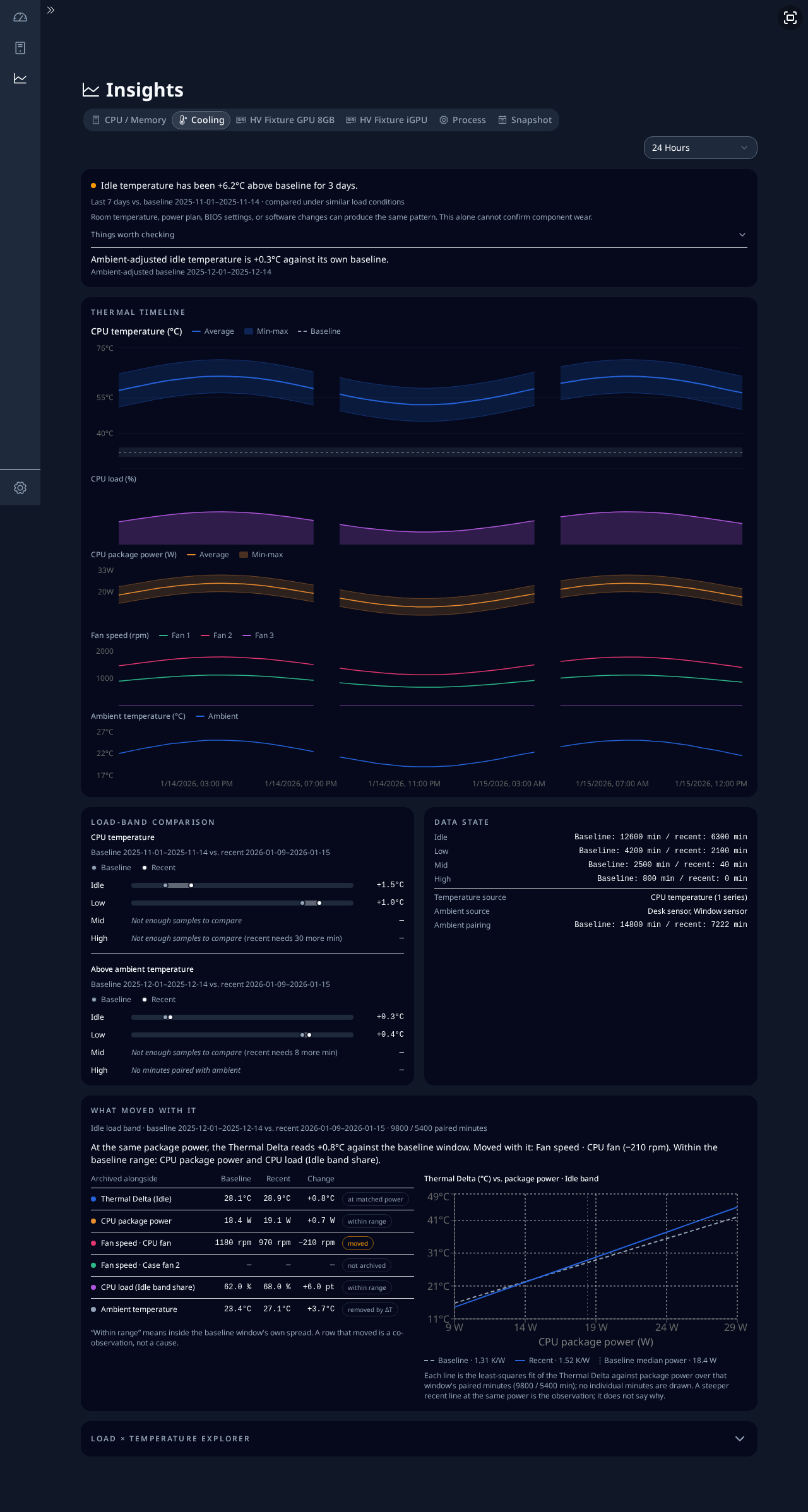Select the Cooling tab
808x1512 pixels.
[201, 120]
